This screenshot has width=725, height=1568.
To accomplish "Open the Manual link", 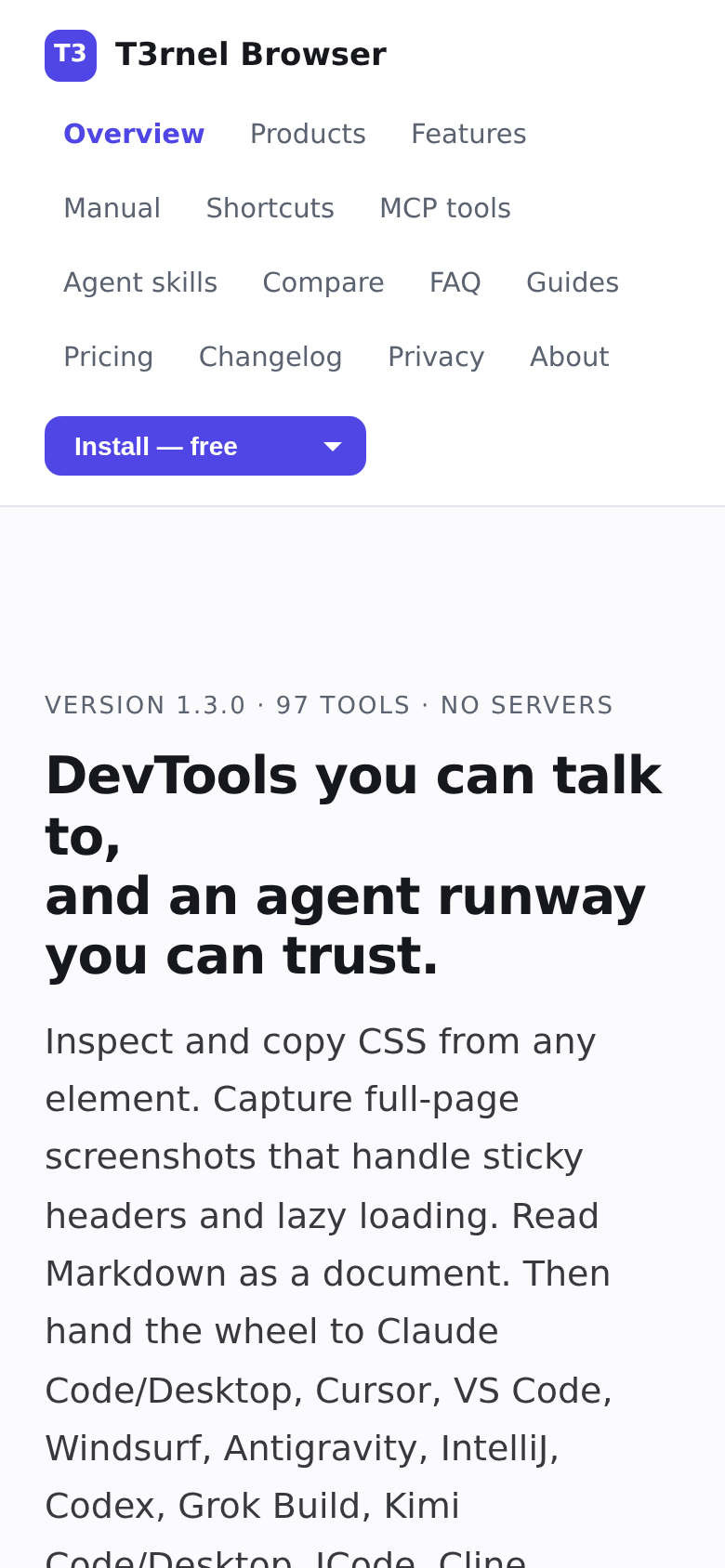I will click(x=112, y=208).
